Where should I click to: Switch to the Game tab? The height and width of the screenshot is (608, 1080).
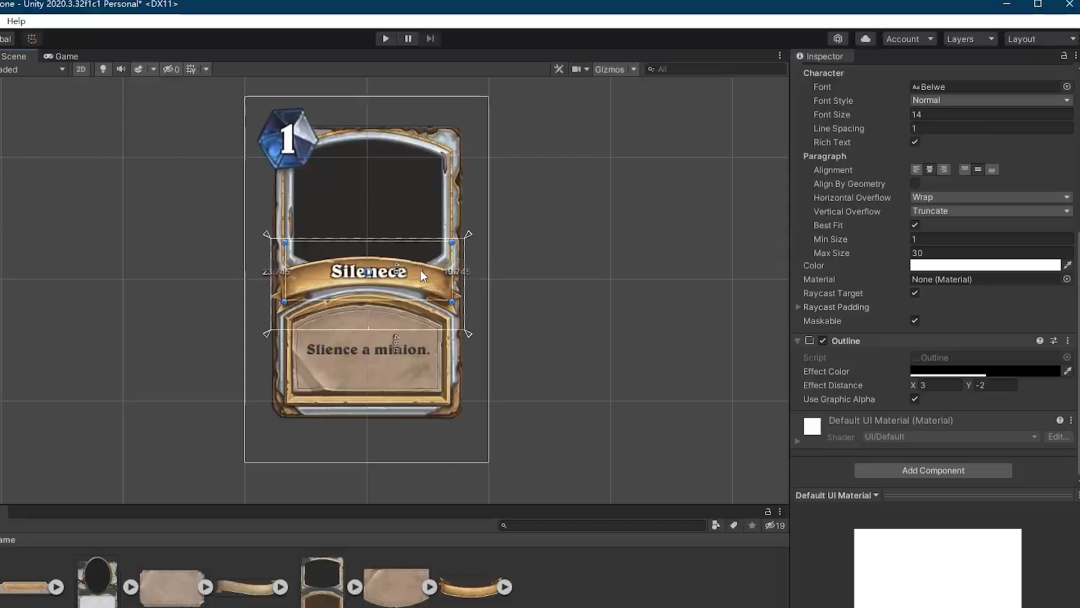61,56
